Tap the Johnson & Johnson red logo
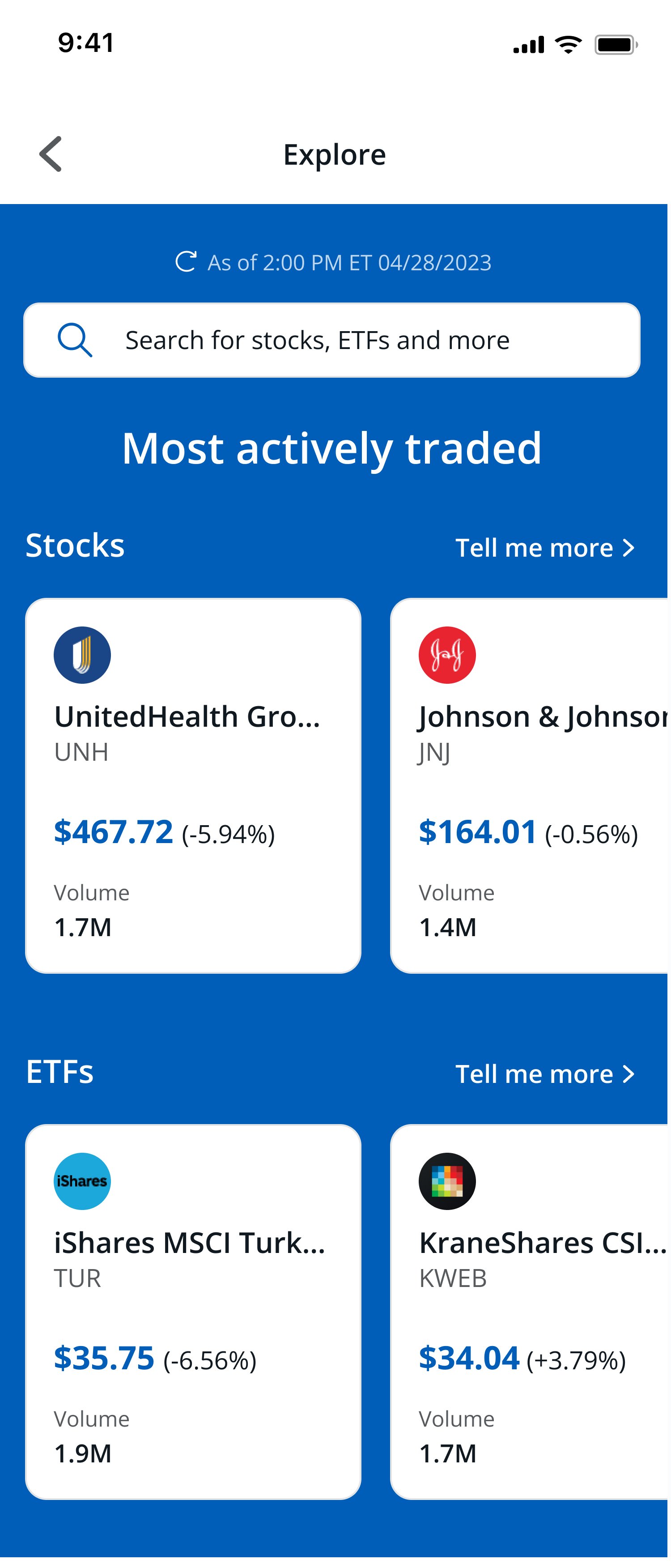This screenshot has height=1568, width=671. click(447, 656)
